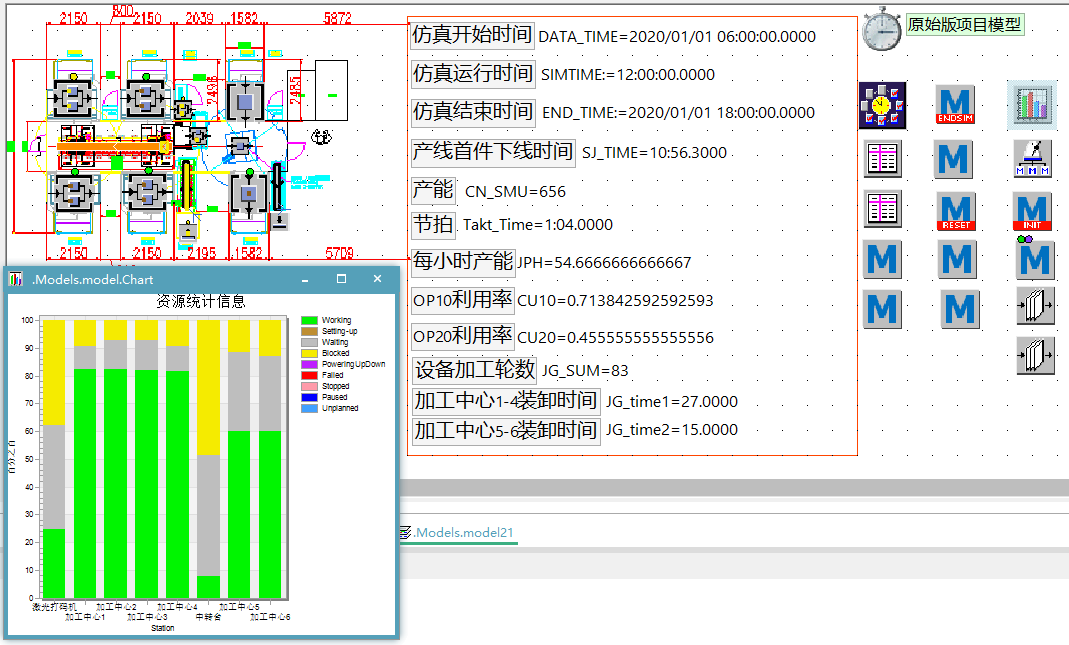Screen dimensions: 1069x645
Task: Click the ShiftCalendar clock icon
Action: click(x=882, y=105)
